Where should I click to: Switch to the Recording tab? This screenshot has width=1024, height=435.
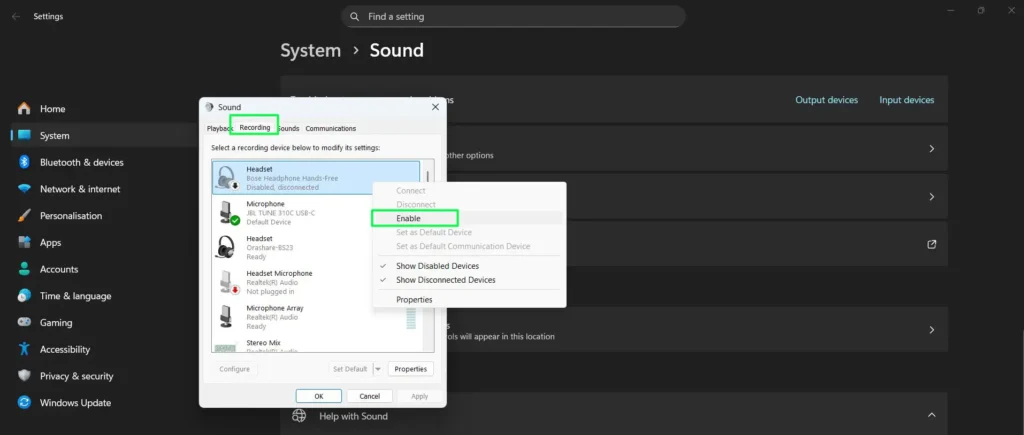pyautogui.click(x=255, y=127)
